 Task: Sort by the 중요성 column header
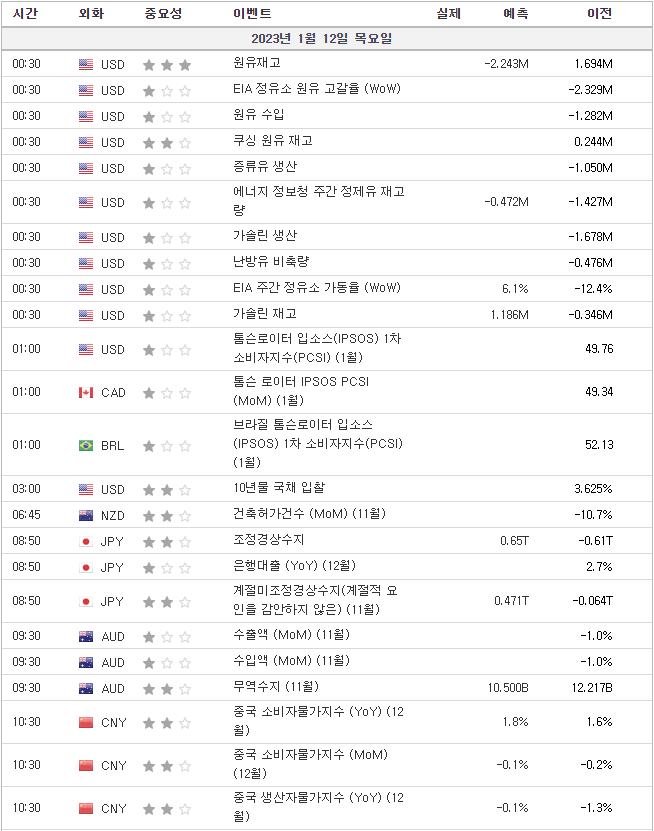[x=163, y=13]
